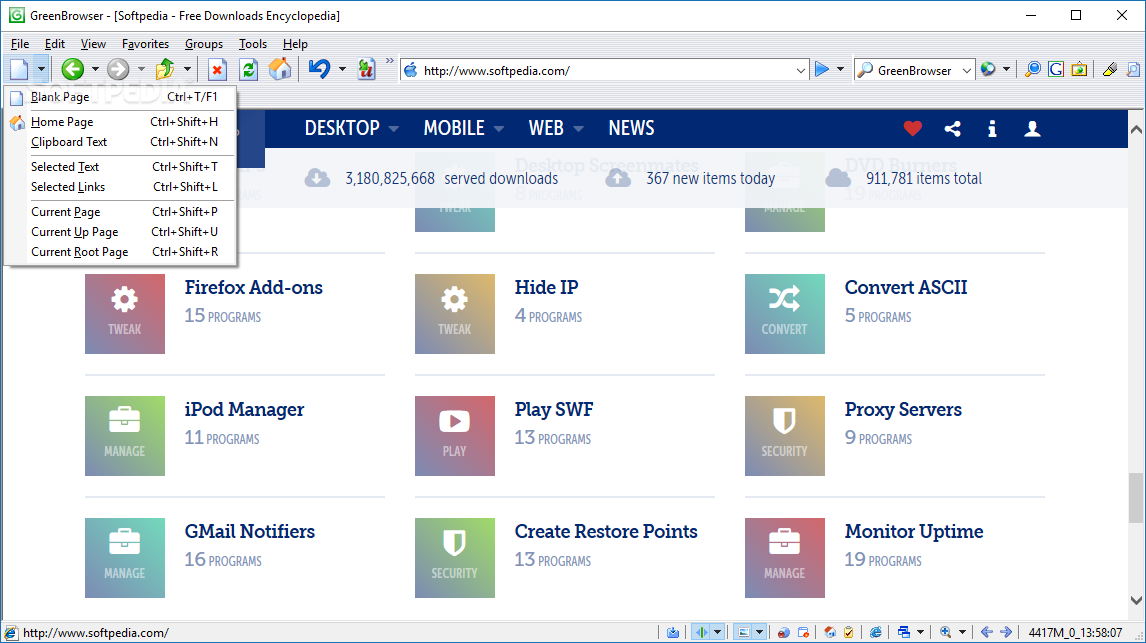
Task: Click the info icon in Softpedia header
Action: pyautogui.click(x=992, y=129)
